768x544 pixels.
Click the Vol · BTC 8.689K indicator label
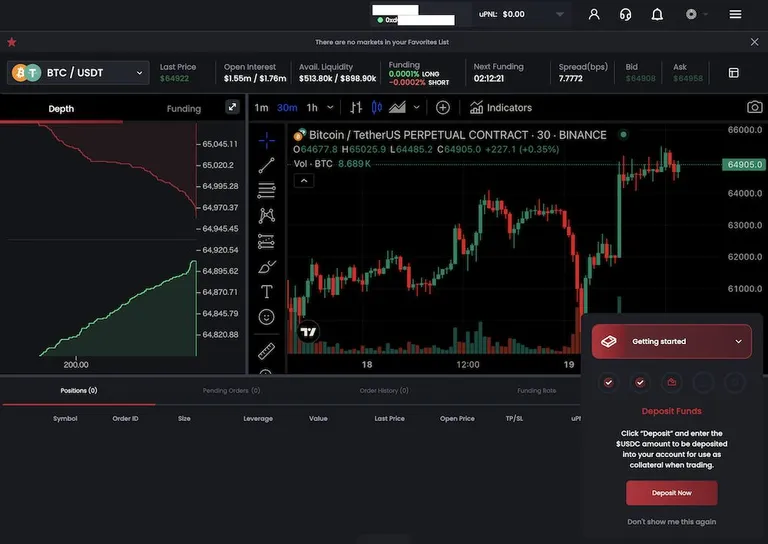(x=332, y=164)
